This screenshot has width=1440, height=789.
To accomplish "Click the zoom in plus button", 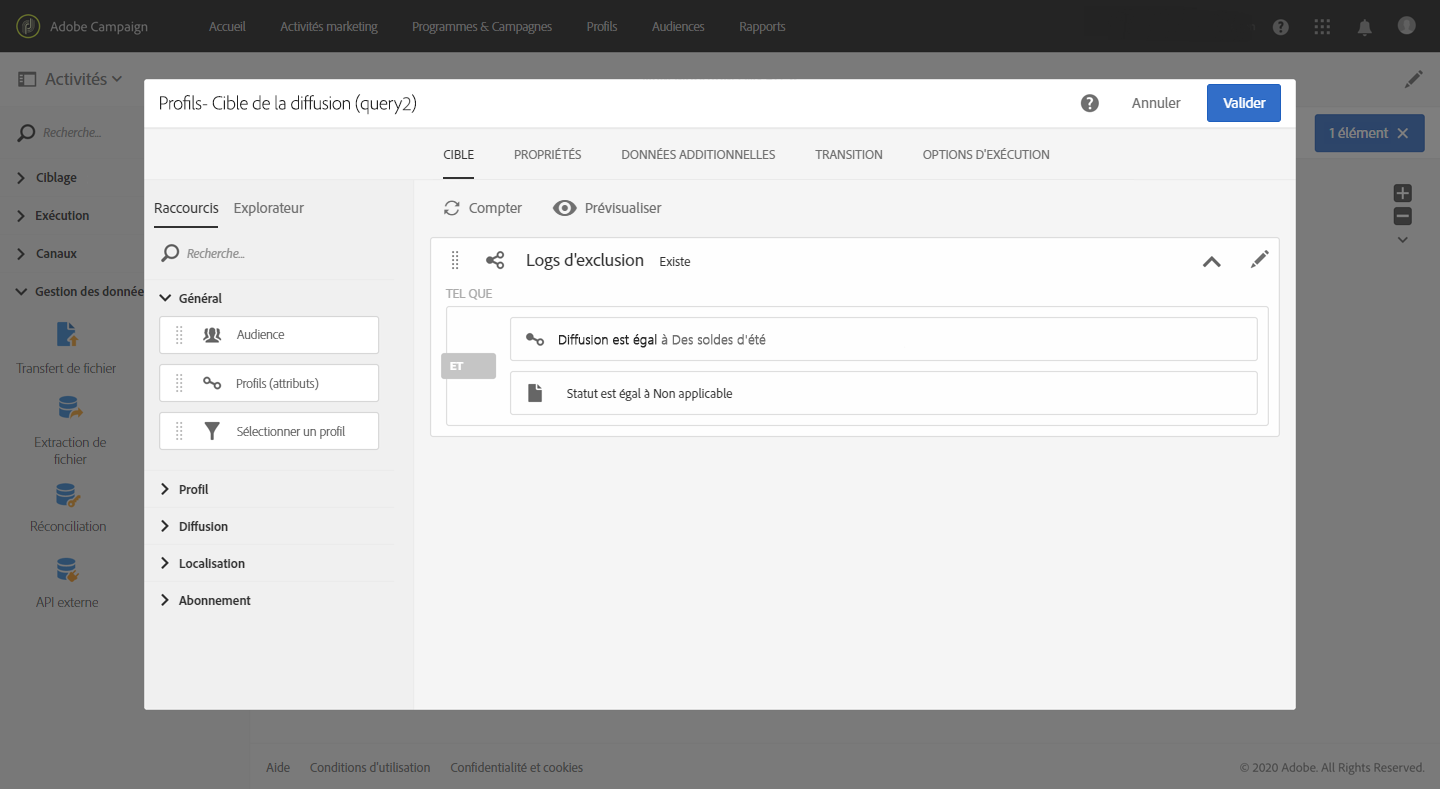I will tap(1403, 193).
